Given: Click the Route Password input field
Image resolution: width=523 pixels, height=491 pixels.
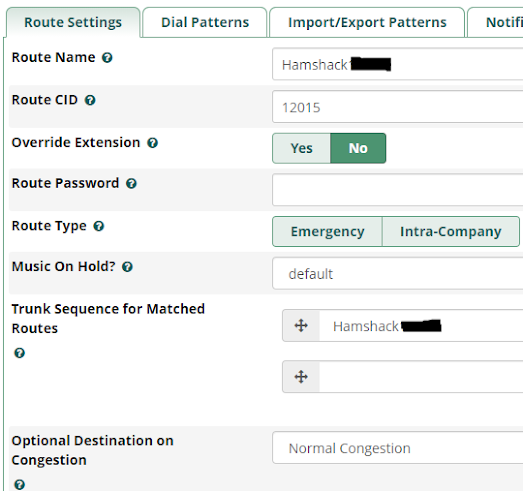Looking at the screenshot, I should pyautogui.click(x=398, y=189).
